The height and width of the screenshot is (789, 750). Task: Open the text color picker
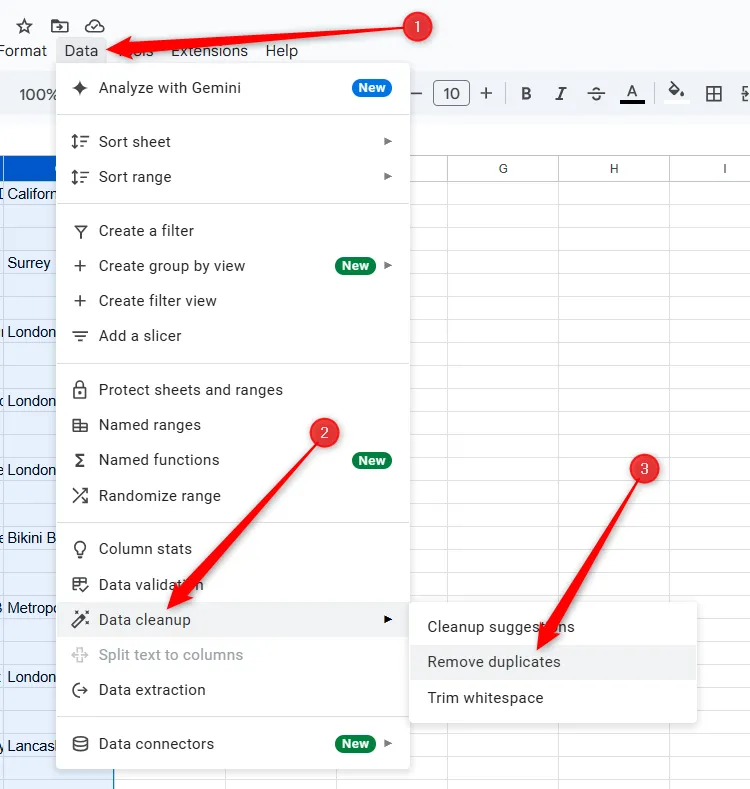coord(631,94)
